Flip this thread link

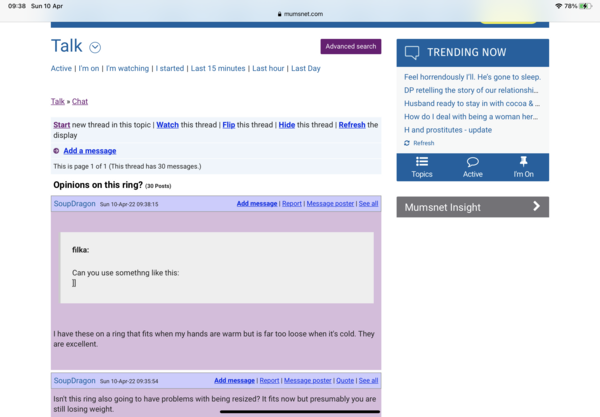click(x=229, y=125)
